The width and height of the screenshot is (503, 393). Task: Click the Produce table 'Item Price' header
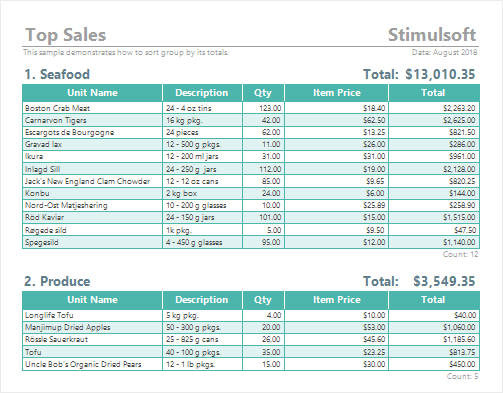pos(337,300)
